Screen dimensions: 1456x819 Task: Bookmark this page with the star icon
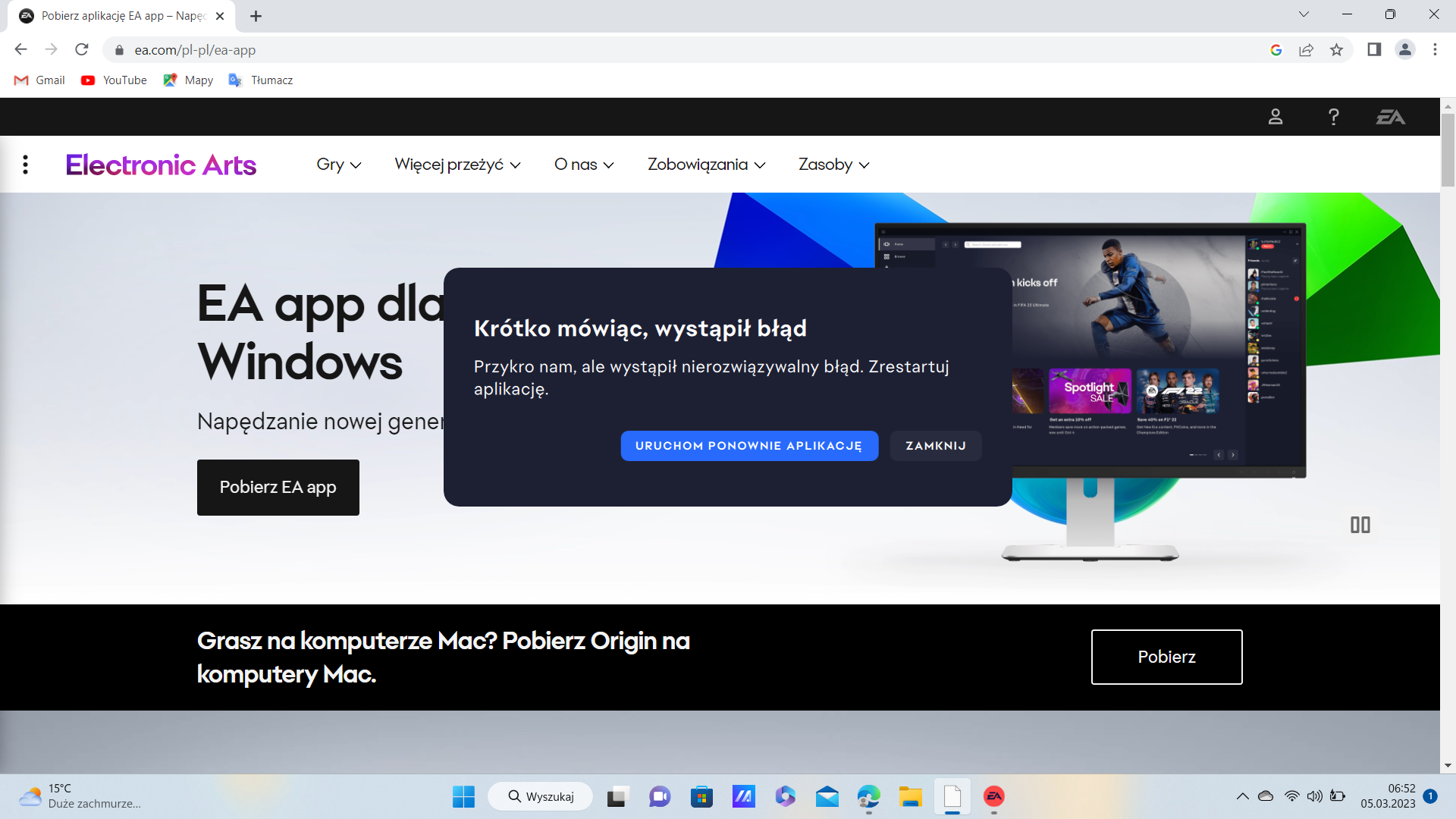[x=1336, y=50]
